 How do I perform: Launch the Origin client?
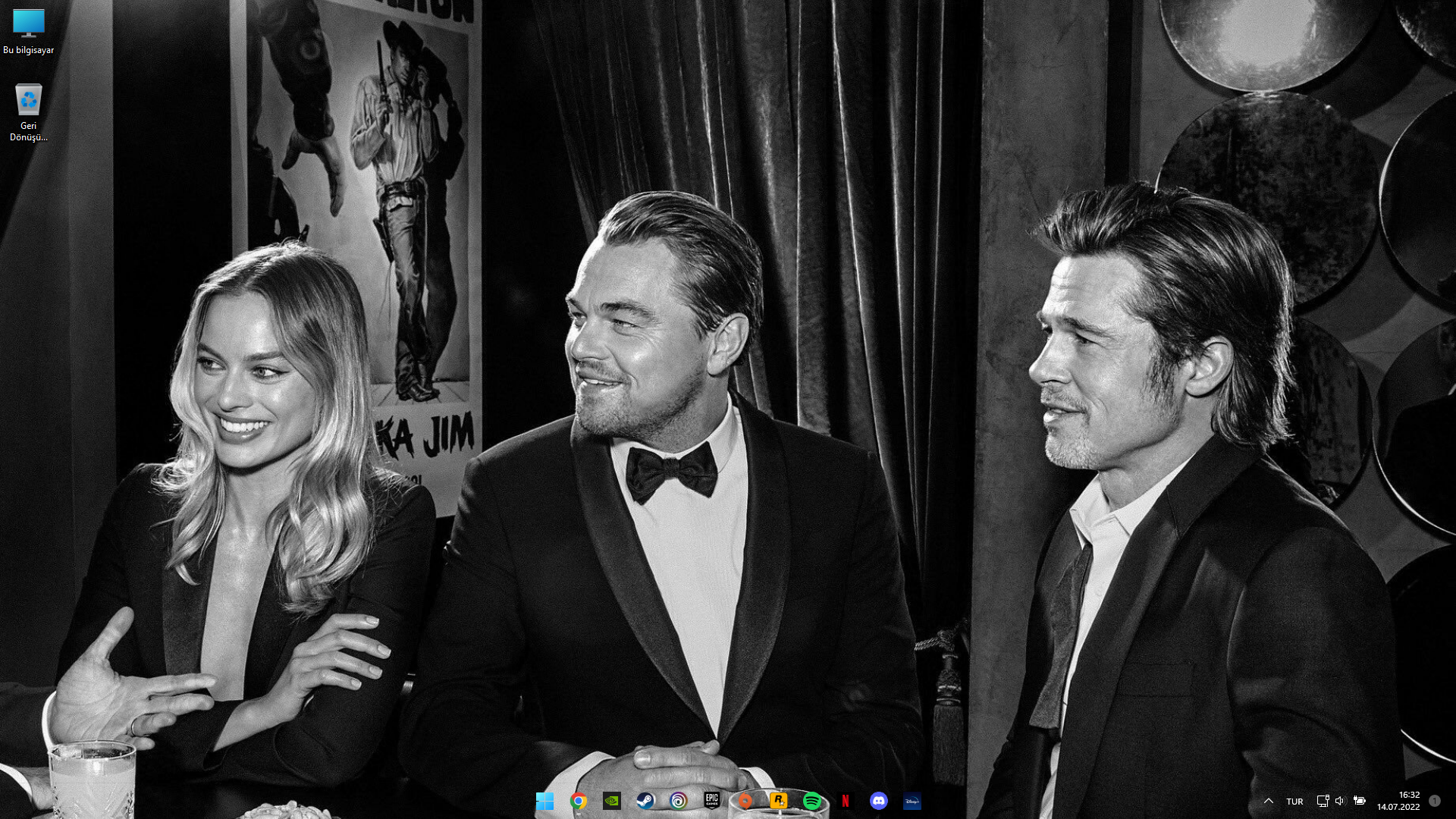pos(745,801)
